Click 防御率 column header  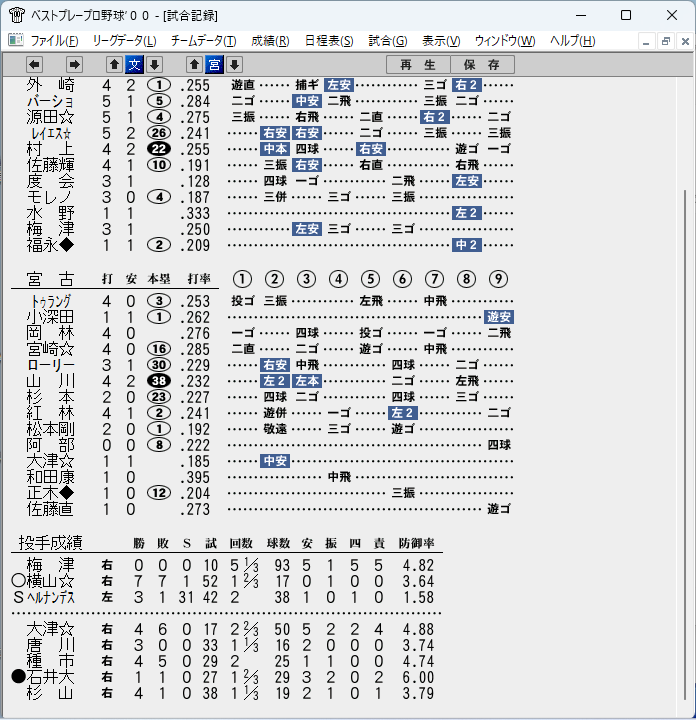416,543
